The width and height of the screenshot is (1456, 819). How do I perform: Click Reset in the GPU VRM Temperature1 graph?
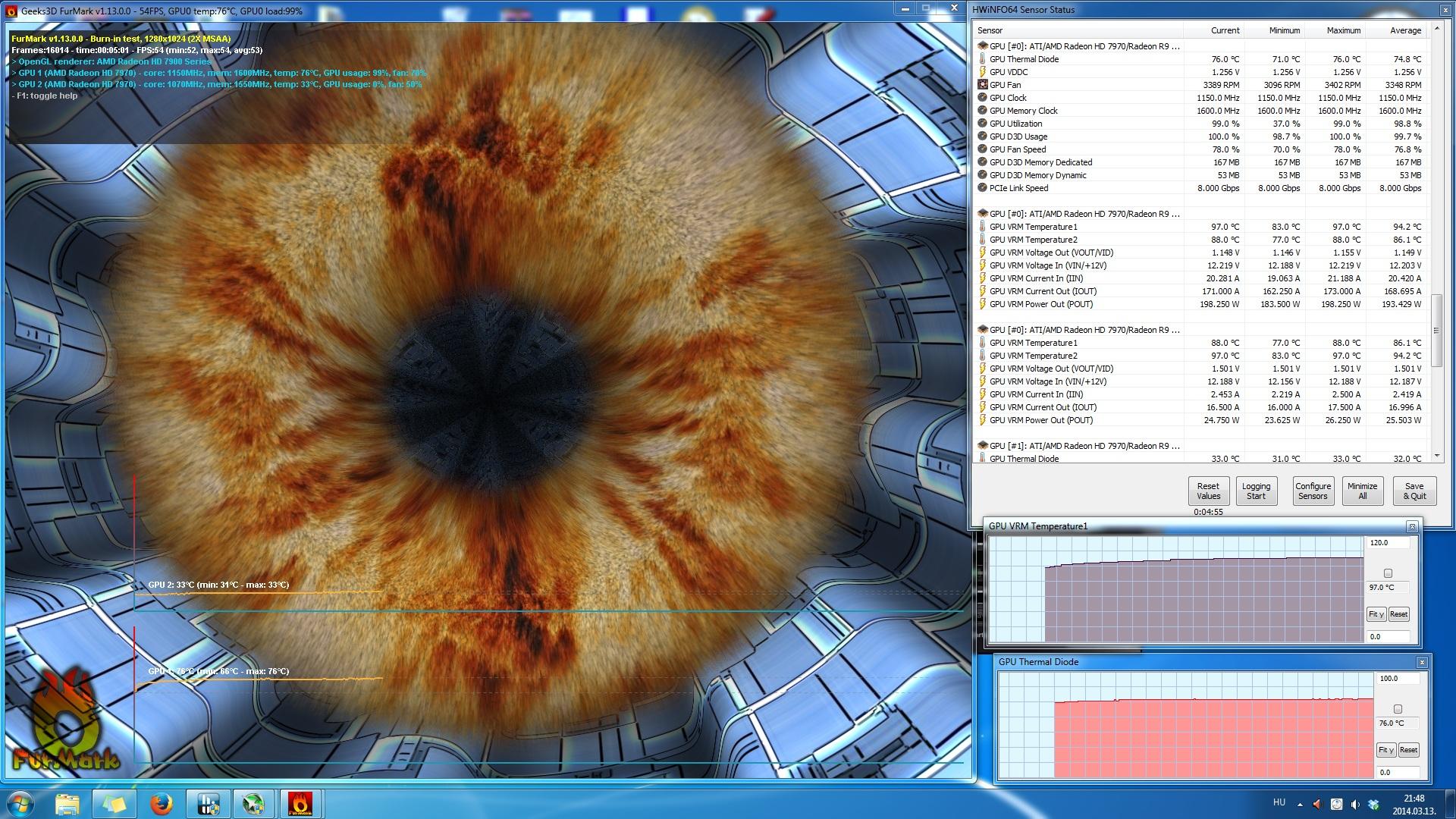[x=1399, y=614]
